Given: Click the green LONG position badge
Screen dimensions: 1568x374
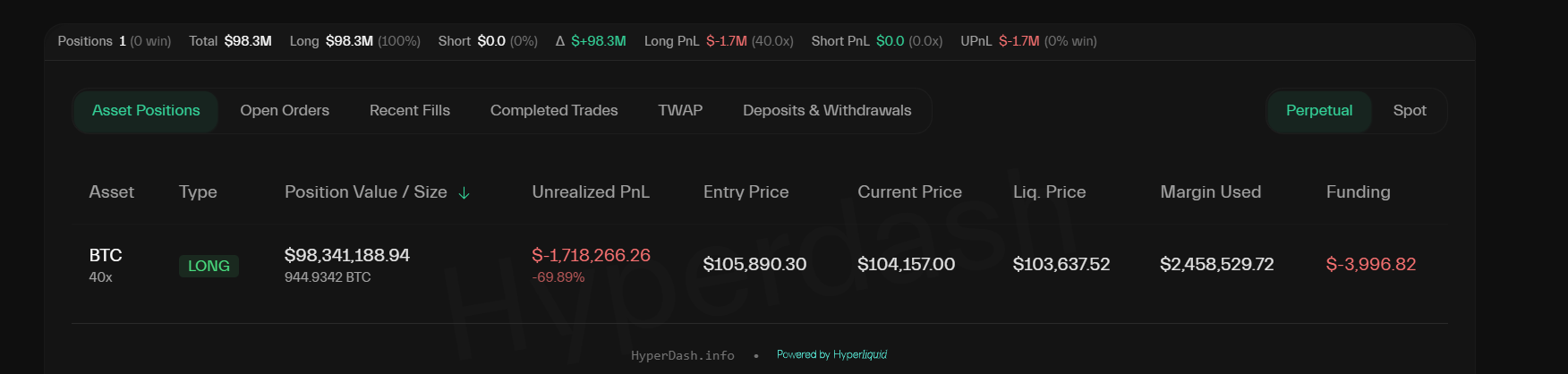Looking at the screenshot, I should click(209, 266).
